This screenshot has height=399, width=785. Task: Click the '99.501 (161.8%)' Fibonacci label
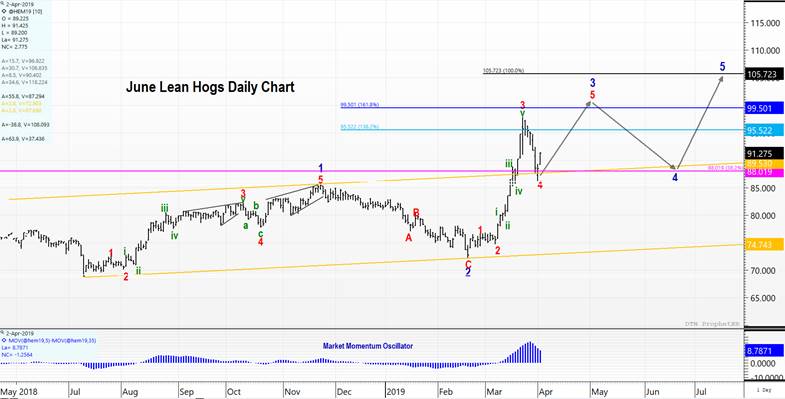tap(359, 105)
